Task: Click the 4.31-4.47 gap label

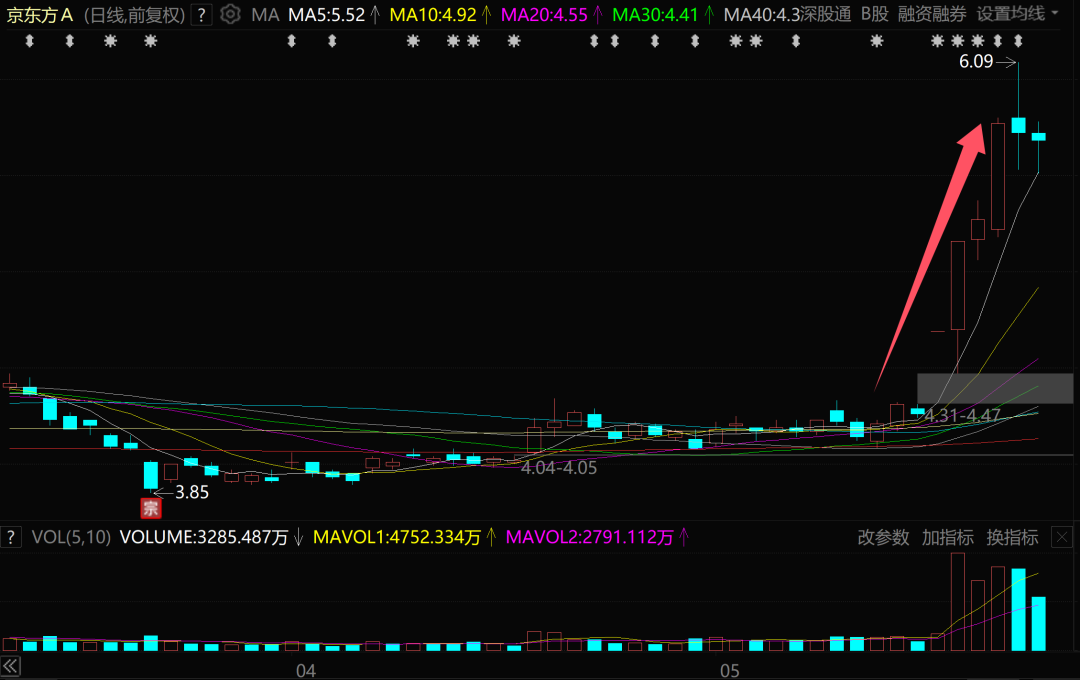Action: tap(962, 415)
